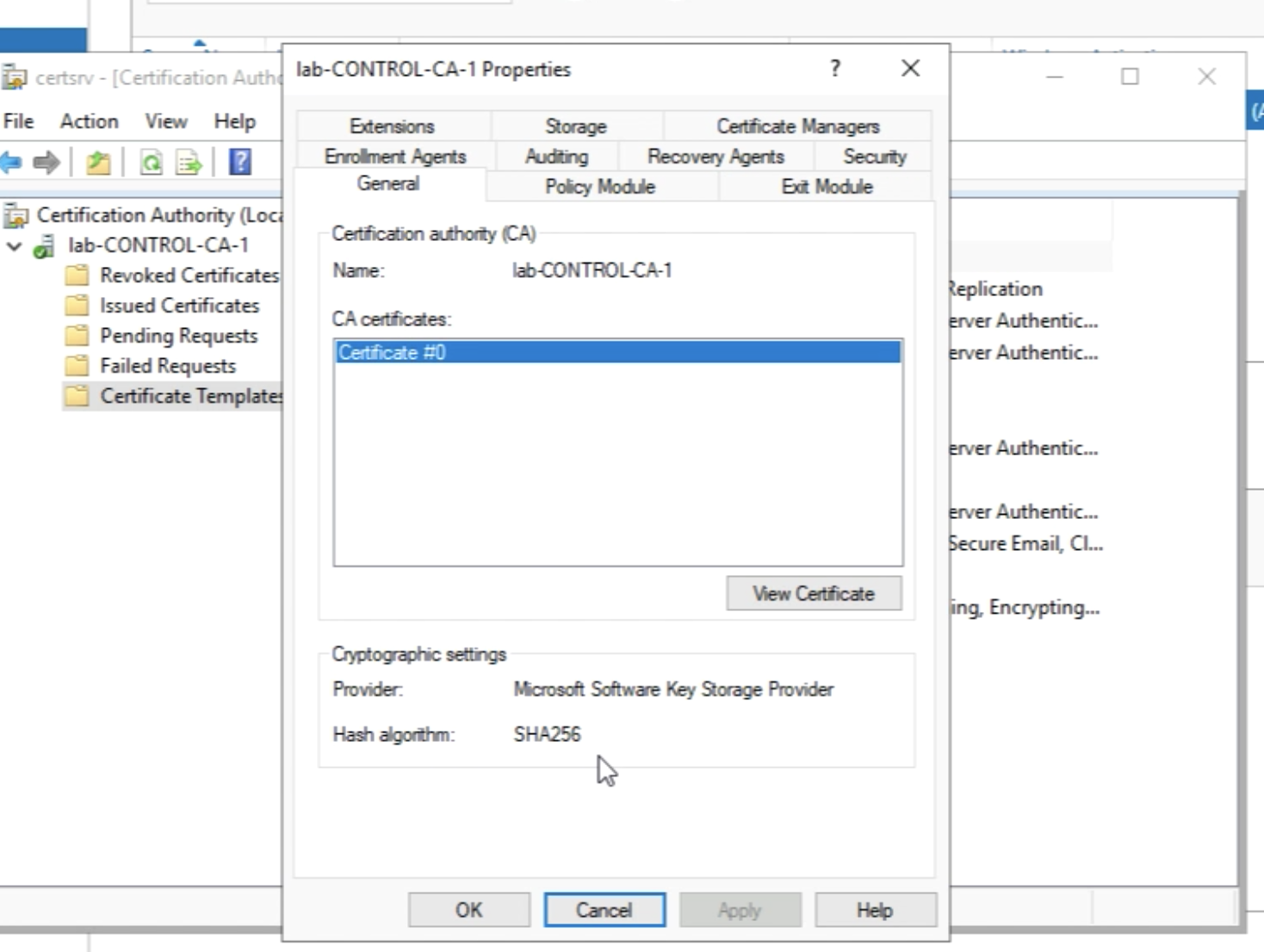The height and width of the screenshot is (952, 1264).
Task: Open the blue Help toolbar icon
Action: pos(240,162)
